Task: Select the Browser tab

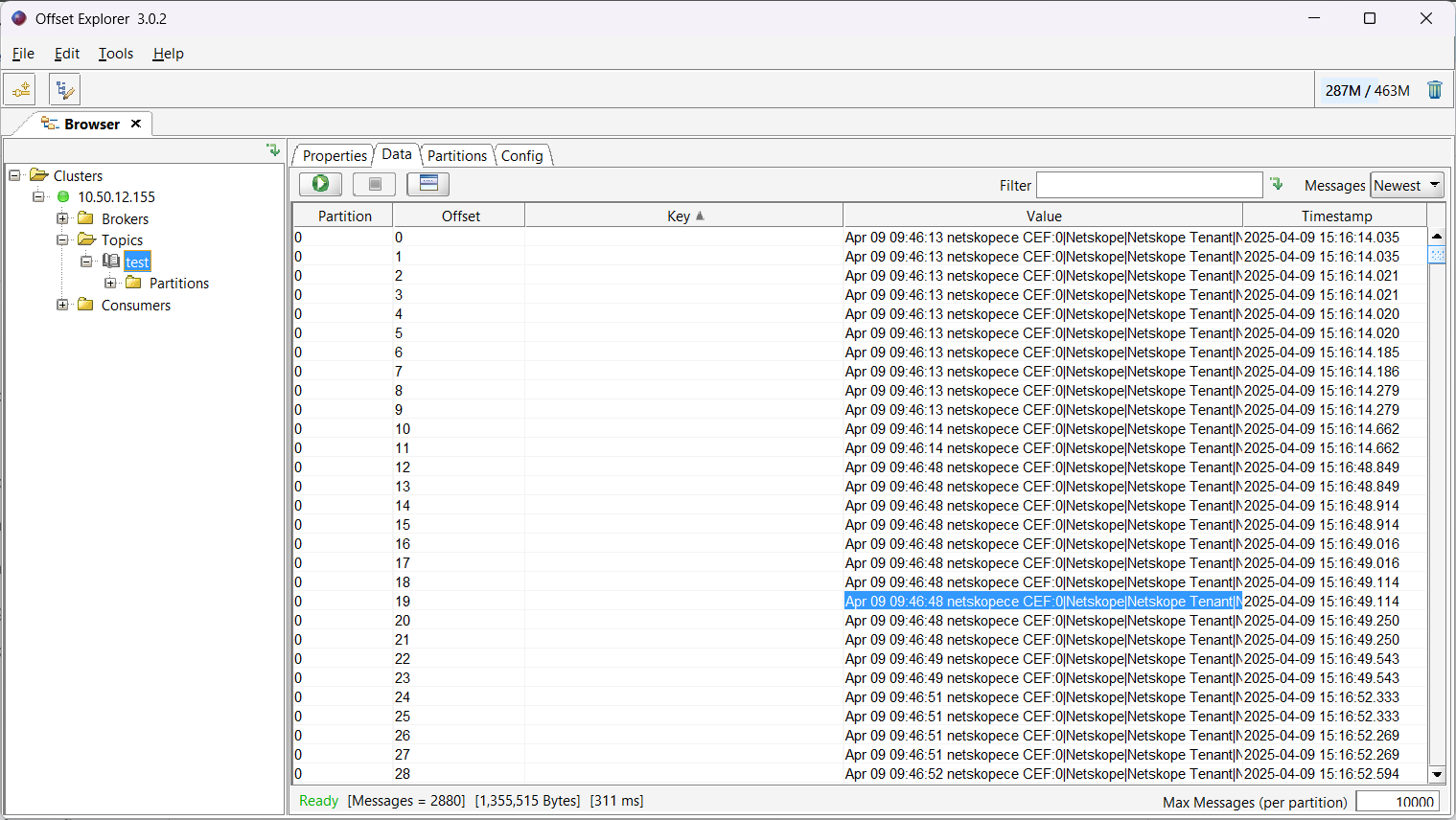Action: tap(92, 124)
